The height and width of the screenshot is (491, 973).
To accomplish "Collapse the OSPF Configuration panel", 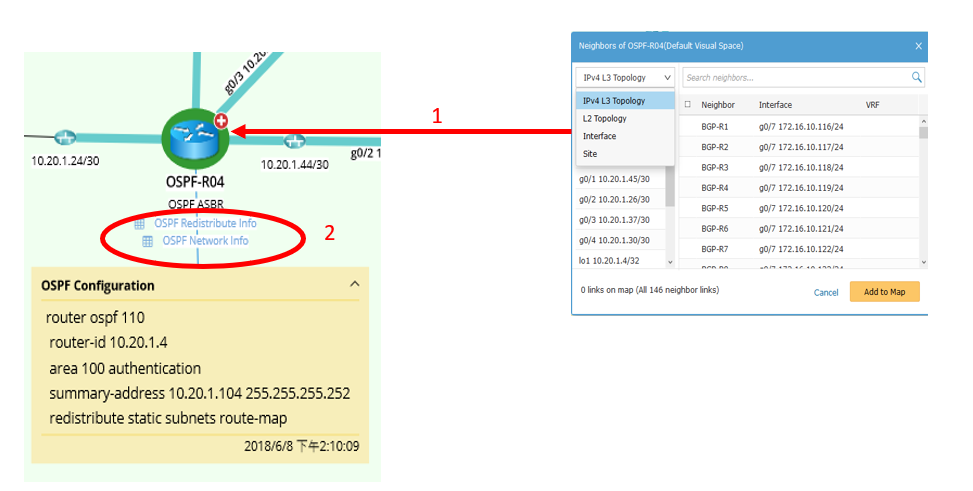I will [x=354, y=284].
